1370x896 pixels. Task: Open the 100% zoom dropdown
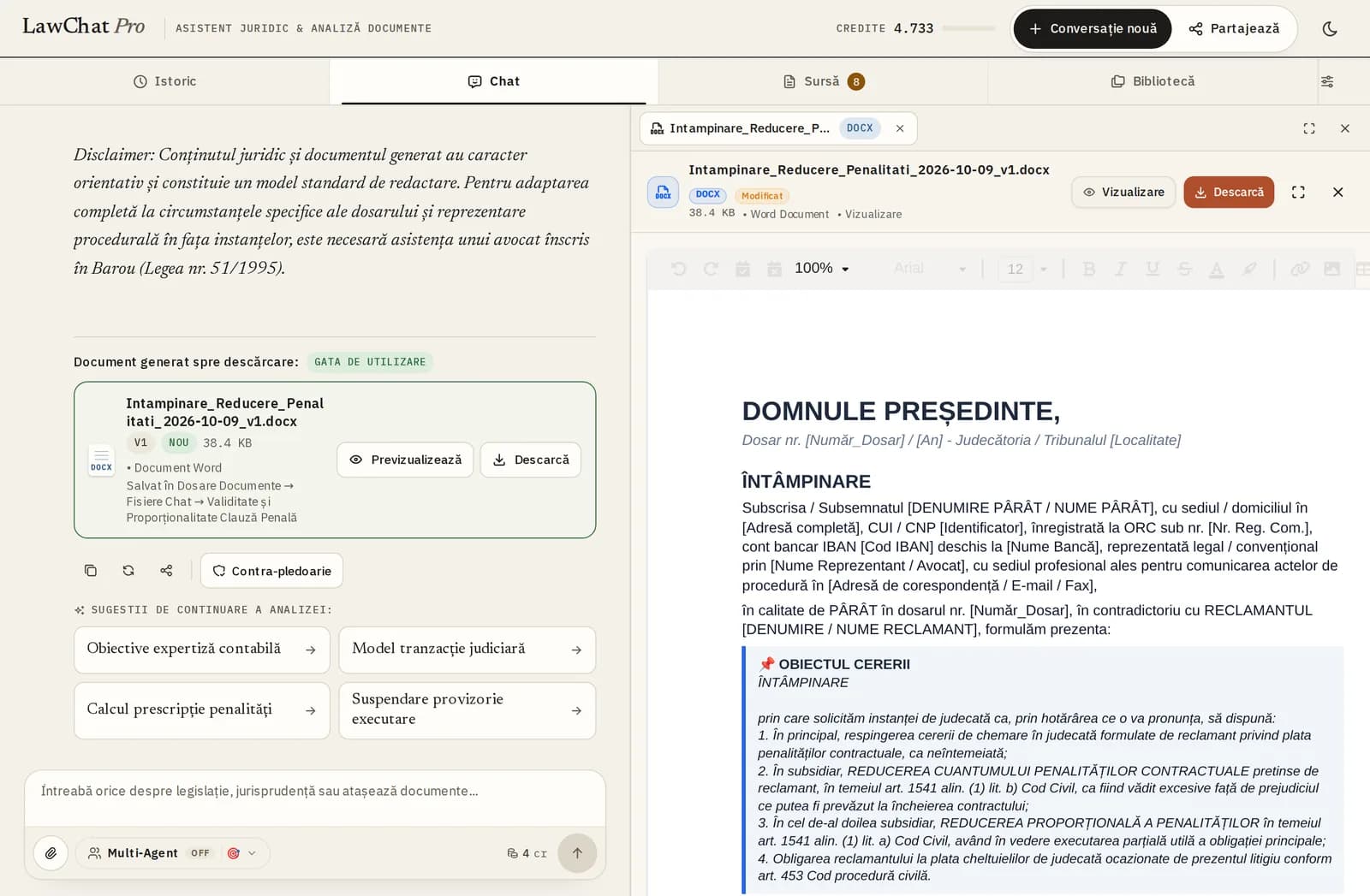tap(821, 269)
